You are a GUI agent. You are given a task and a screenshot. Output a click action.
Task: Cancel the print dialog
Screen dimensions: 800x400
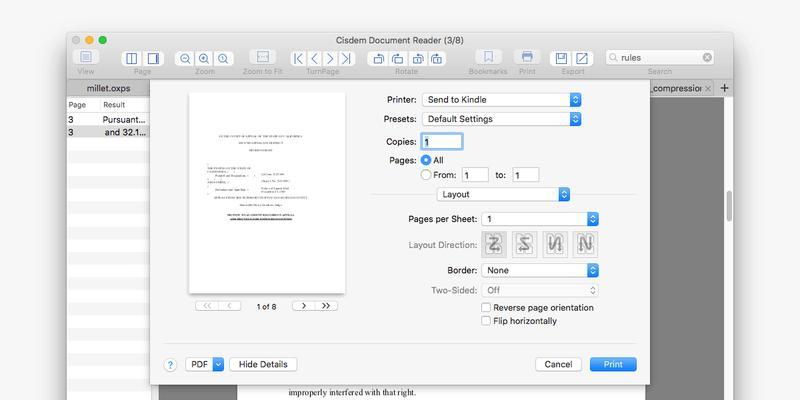click(x=558, y=364)
